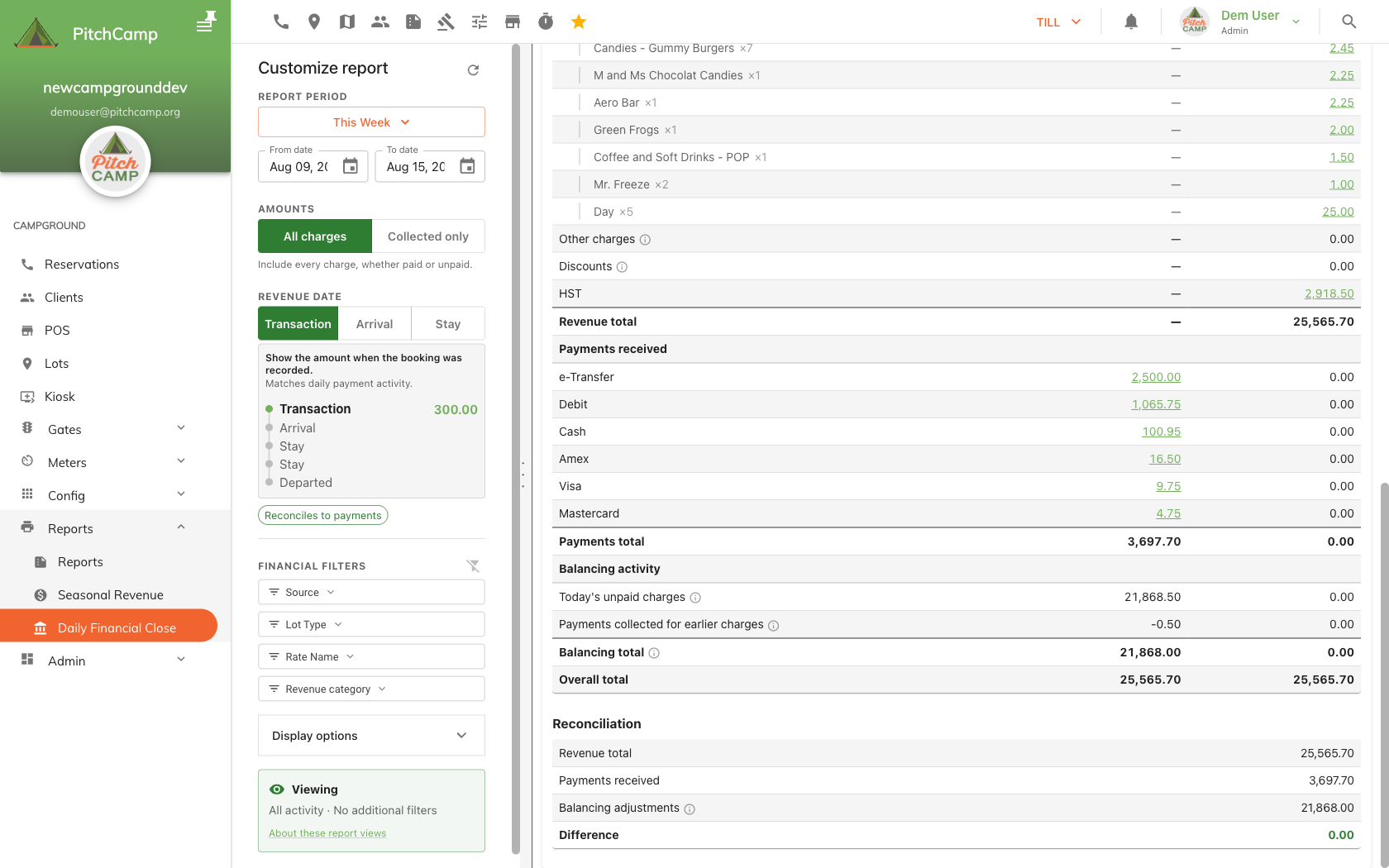Screen dimensions: 1389x868
Task: Open the From date calendar picker icon
Action: pos(351,166)
